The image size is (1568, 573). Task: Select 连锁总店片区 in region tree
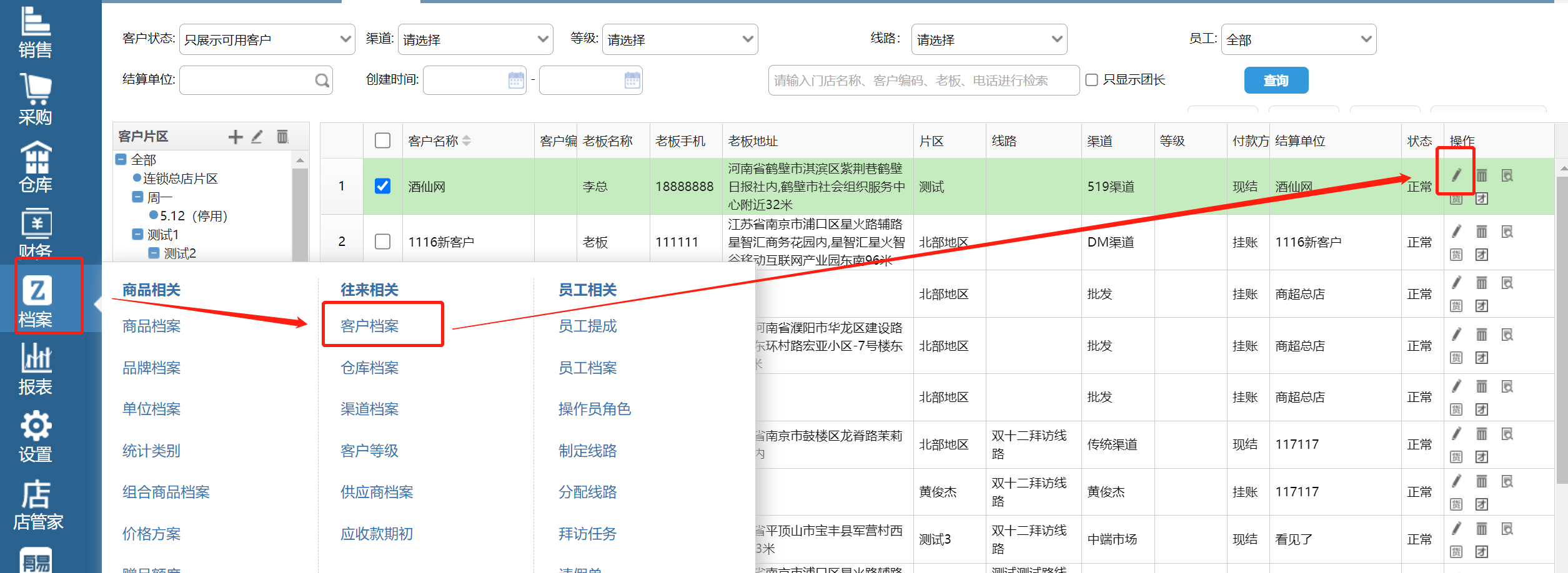coord(180,179)
